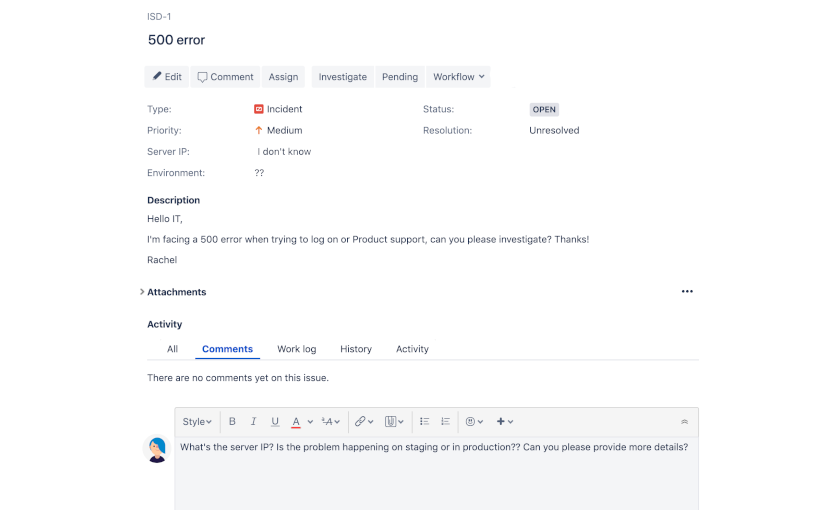Click the ISD-1 issue key

point(159,16)
